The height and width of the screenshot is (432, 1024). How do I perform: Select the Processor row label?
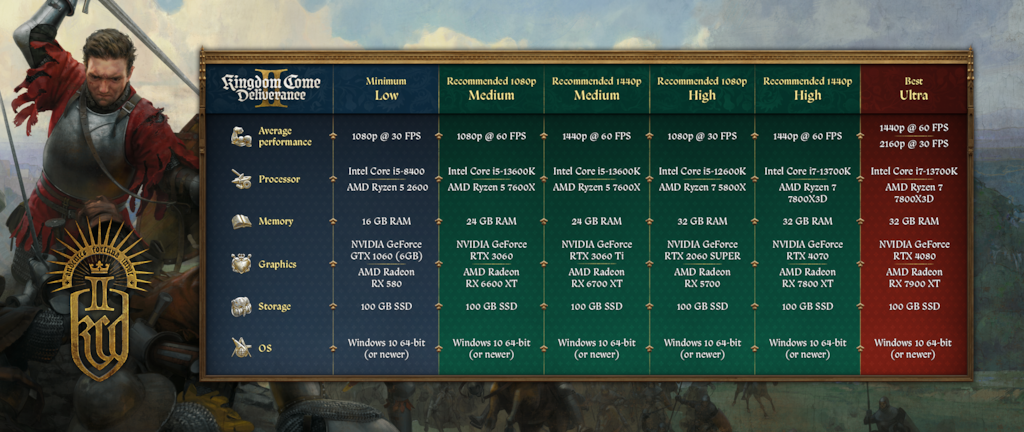(278, 179)
